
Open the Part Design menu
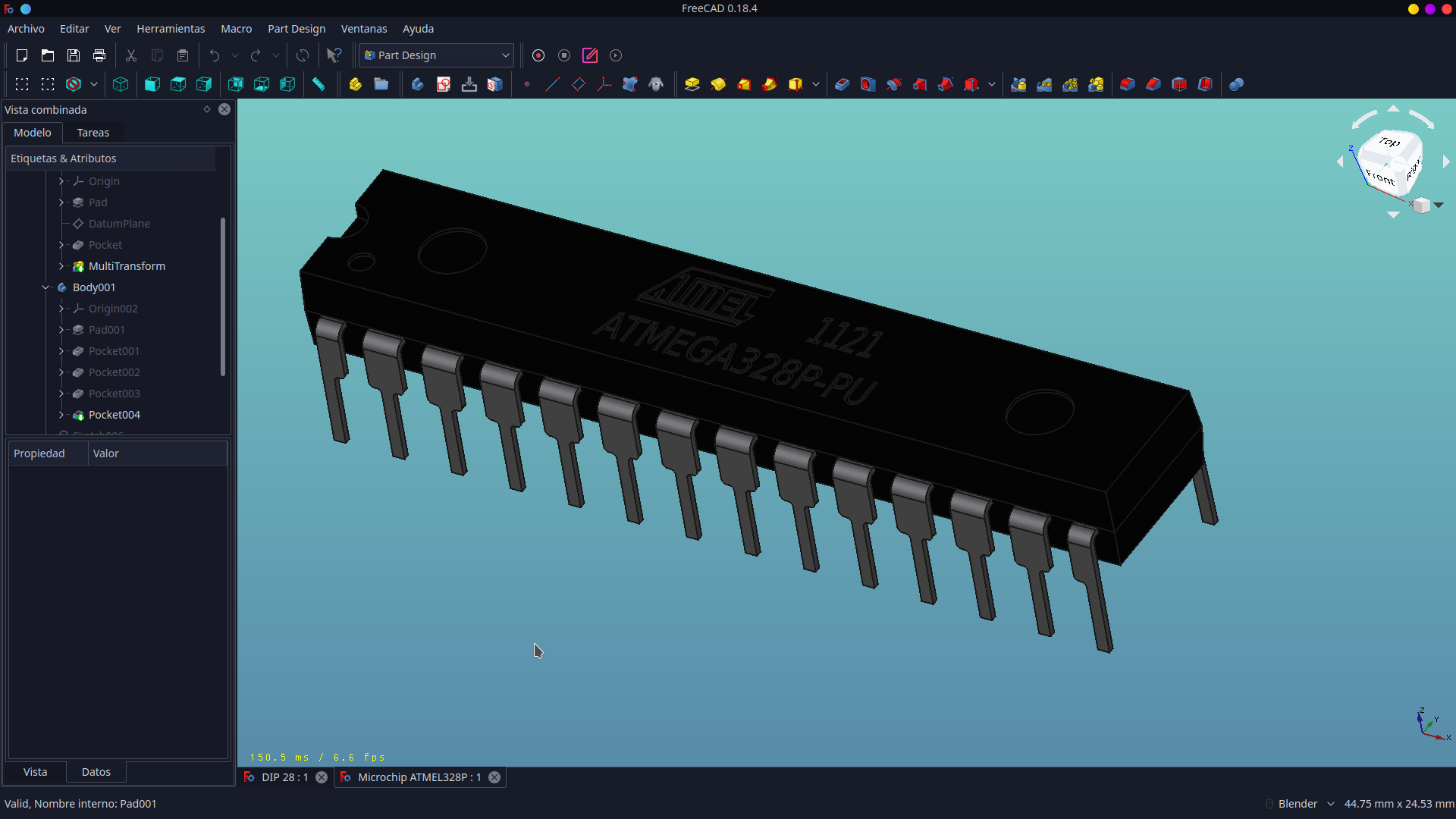point(297,29)
